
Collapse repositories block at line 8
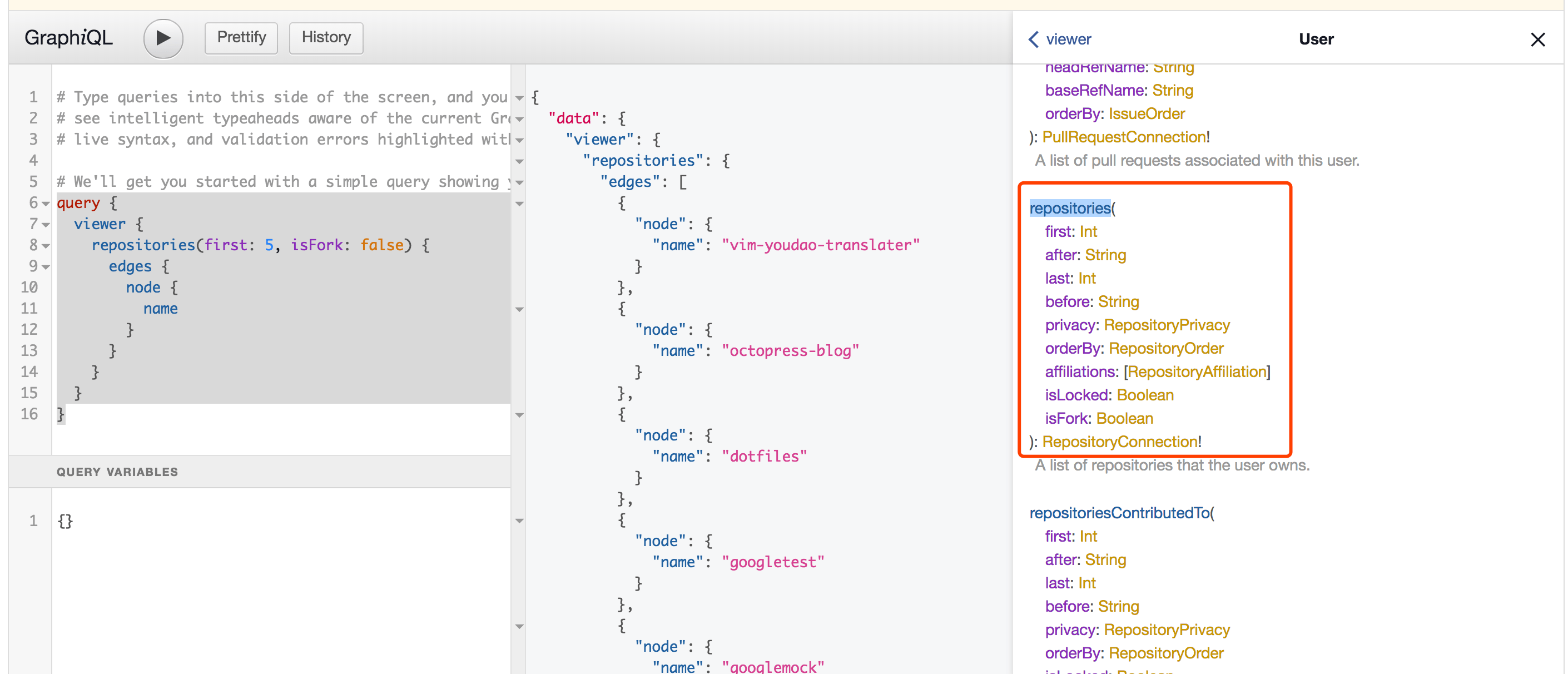coord(46,246)
